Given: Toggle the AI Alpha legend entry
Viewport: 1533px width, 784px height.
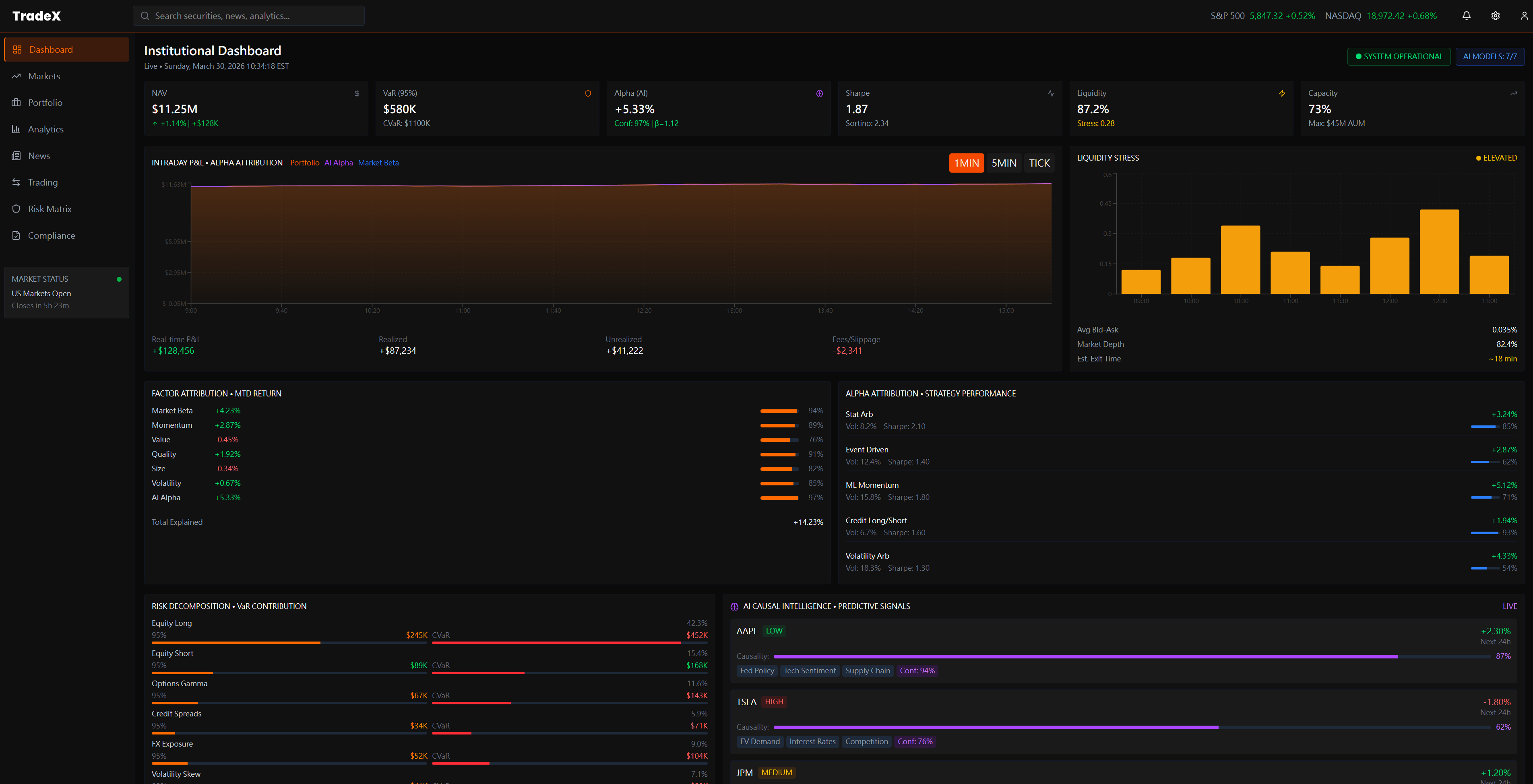Looking at the screenshot, I should [338, 162].
